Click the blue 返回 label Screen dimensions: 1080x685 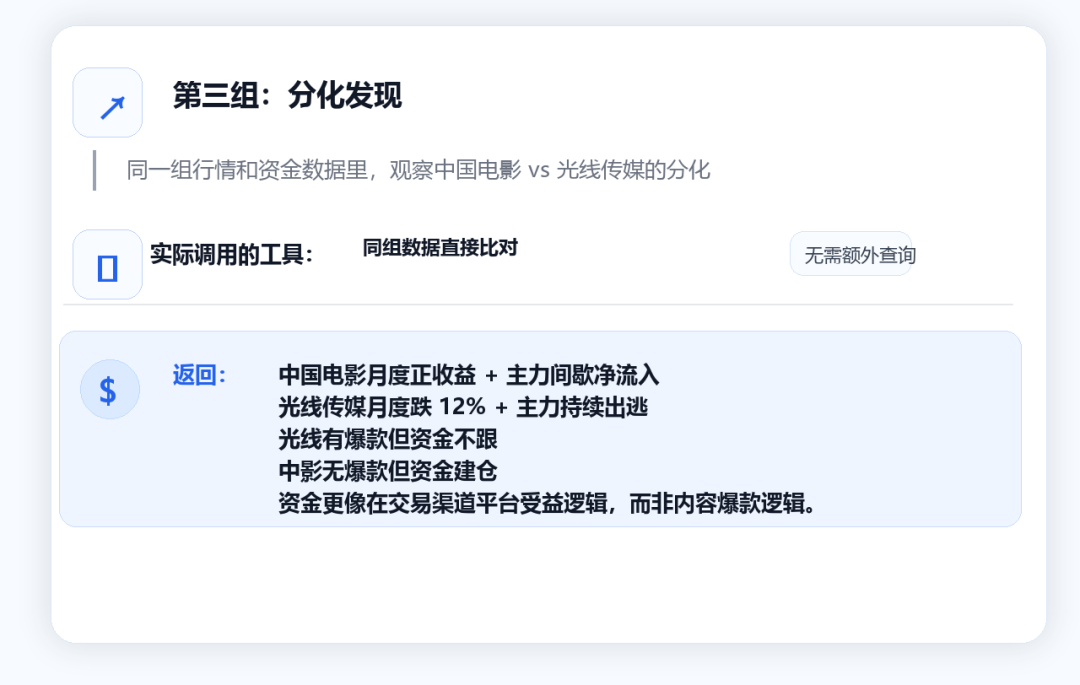point(198,375)
